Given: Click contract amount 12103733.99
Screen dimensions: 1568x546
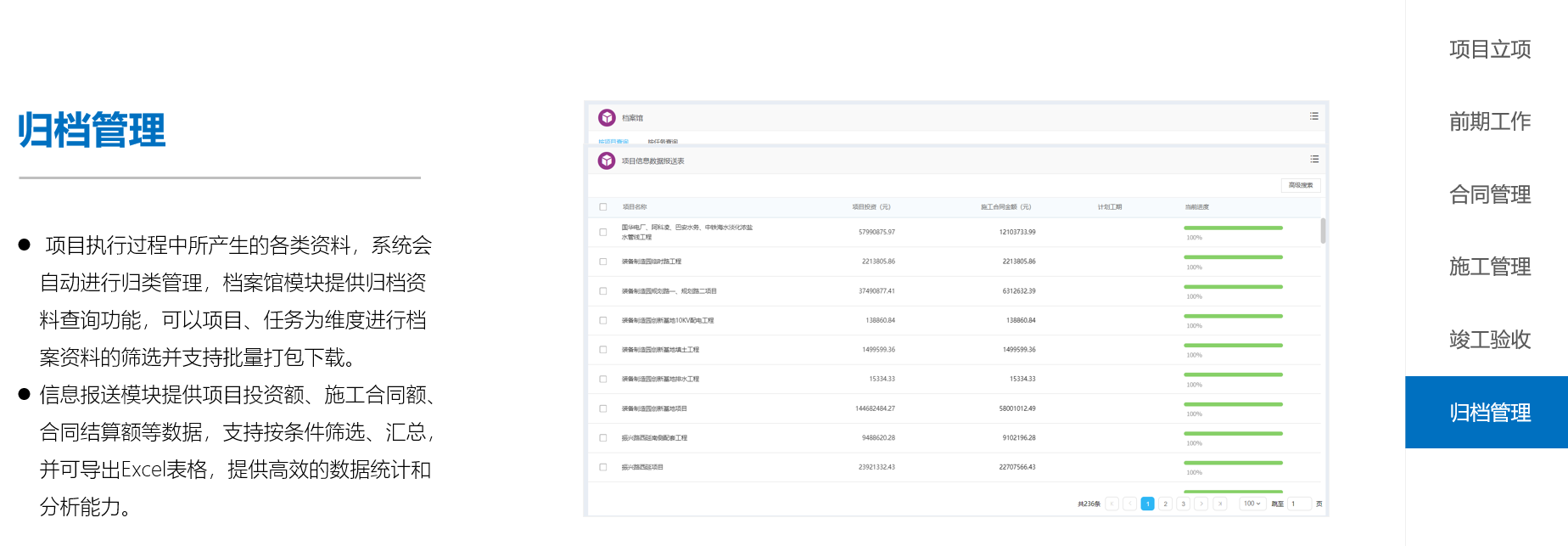Looking at the screenshot, I should [x=1016, y=232].
